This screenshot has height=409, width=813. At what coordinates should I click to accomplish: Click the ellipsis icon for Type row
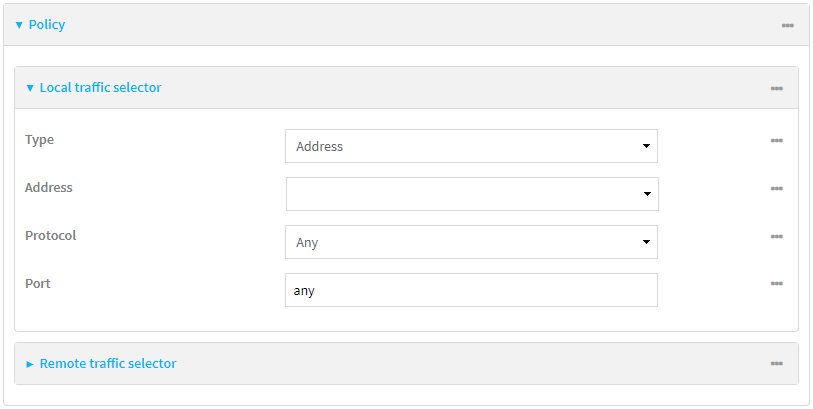tap(776, 141)
